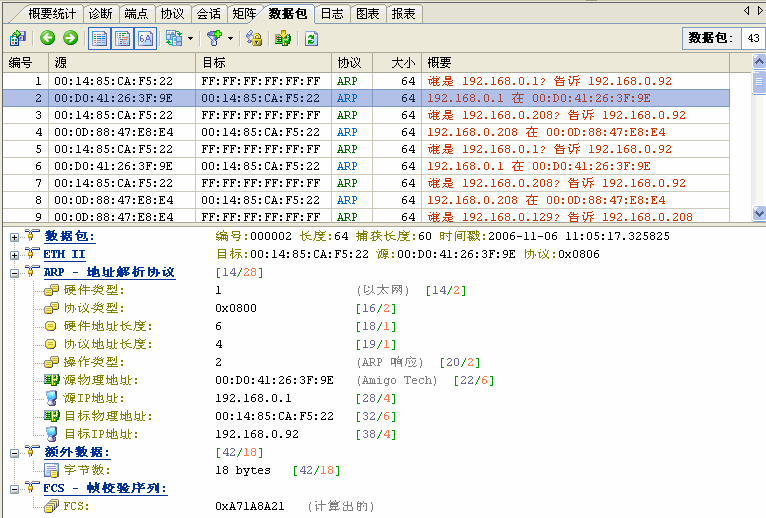This screenshot has height=518, width=766.
Task: Open the filter funnel dropdown arrow
Action: 231,38
